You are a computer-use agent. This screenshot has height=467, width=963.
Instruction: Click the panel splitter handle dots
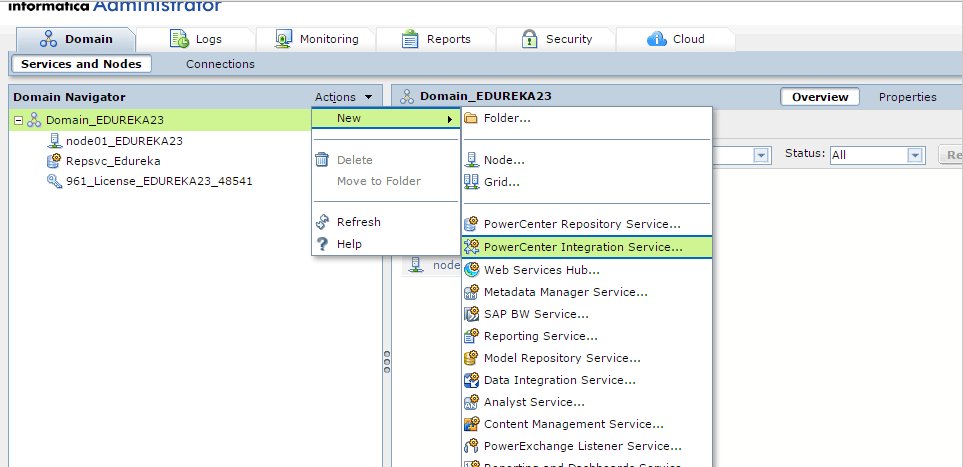[387, 362]
